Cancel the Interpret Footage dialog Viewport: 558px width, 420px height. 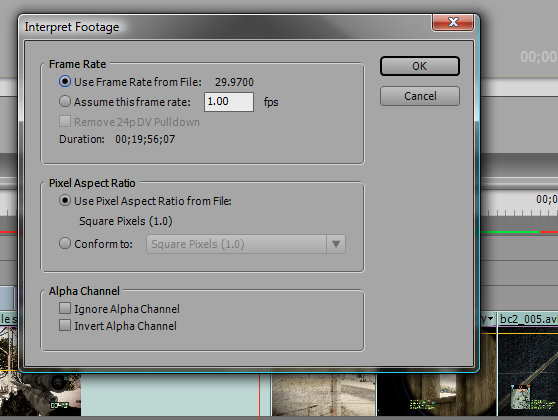click(x=420, y=96)
